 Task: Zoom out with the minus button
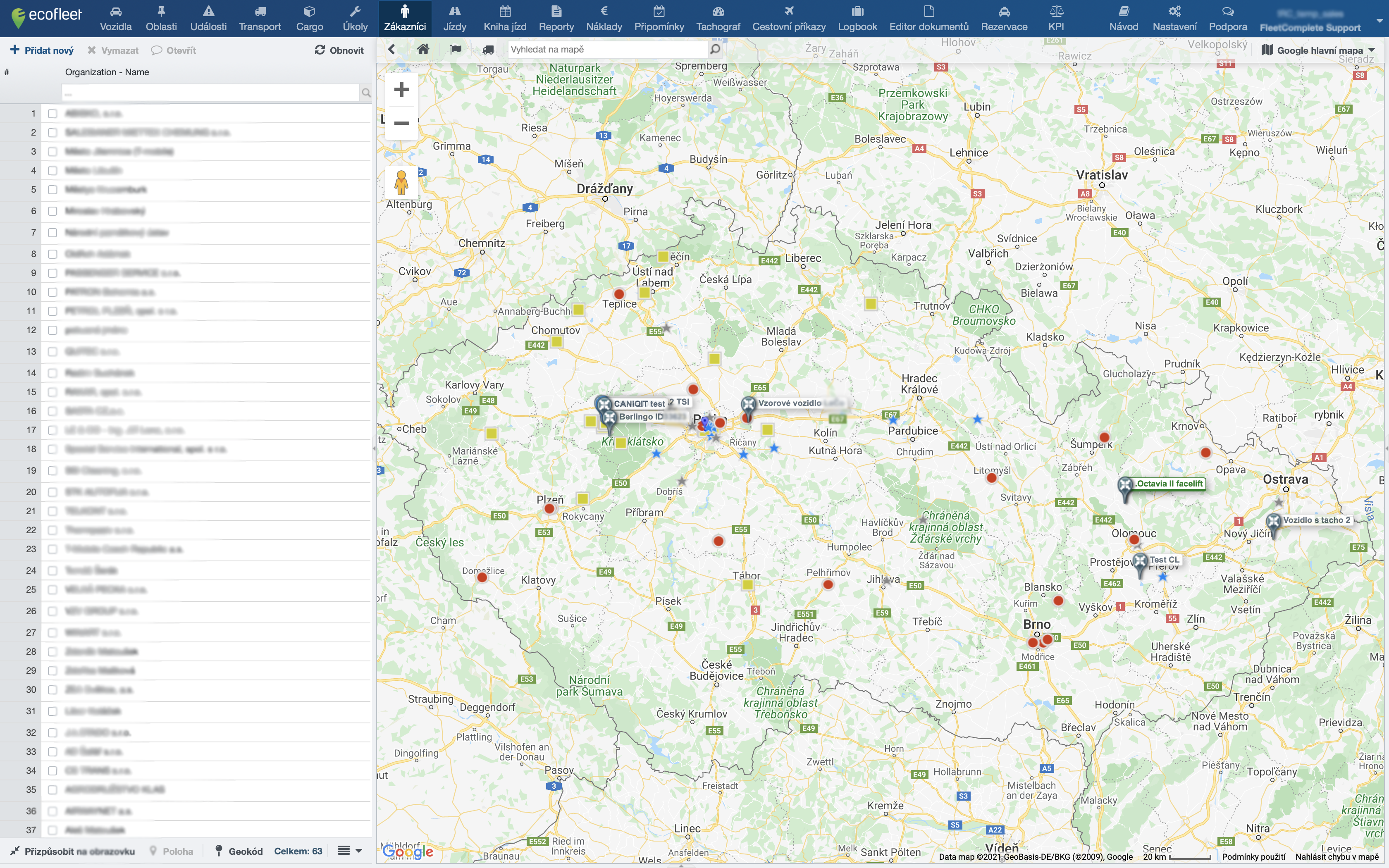pyautogui.click(x=402, y=123)
